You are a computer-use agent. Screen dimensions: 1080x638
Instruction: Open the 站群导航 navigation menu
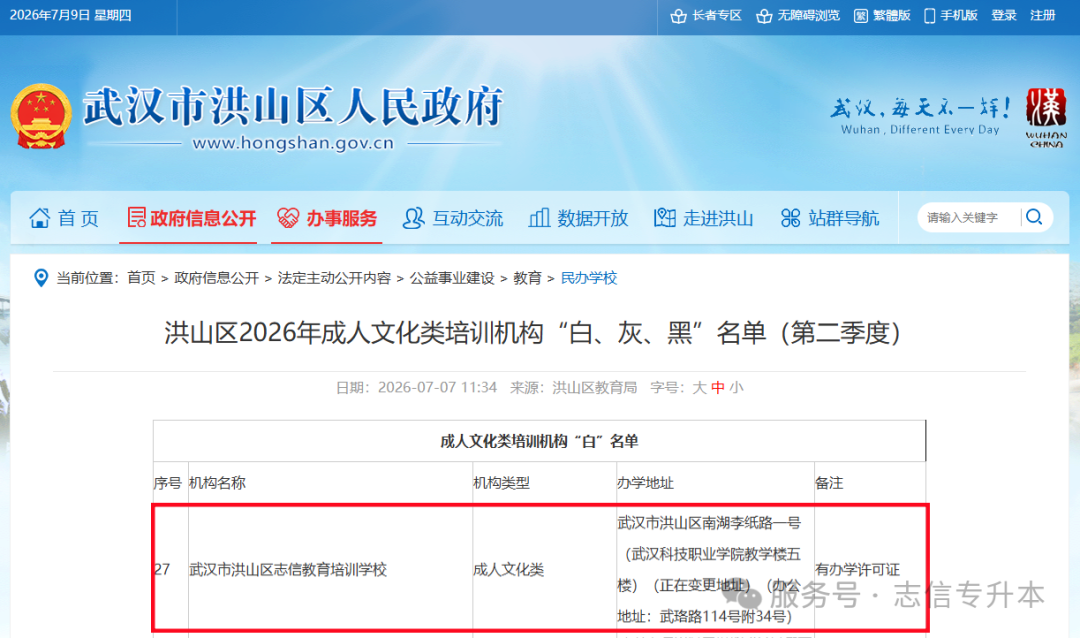[x=830, y=218]
